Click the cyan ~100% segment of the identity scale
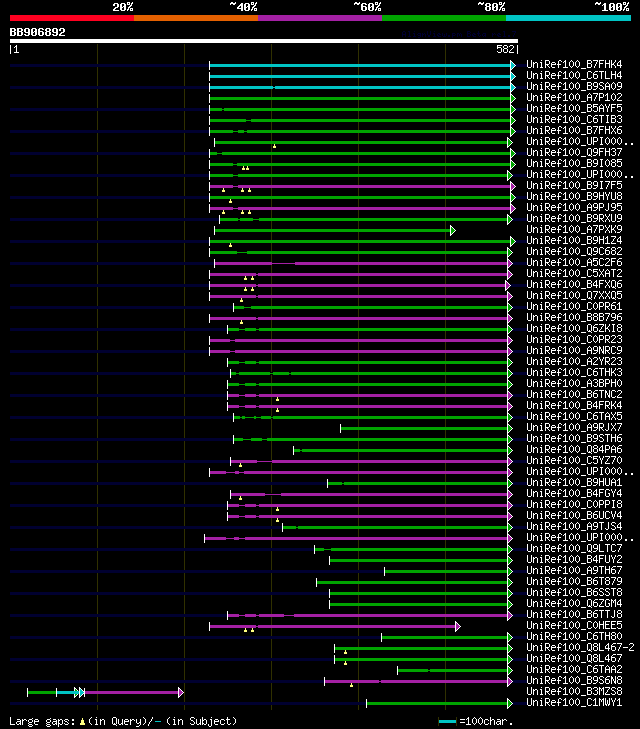 click(x=568, y=18)
